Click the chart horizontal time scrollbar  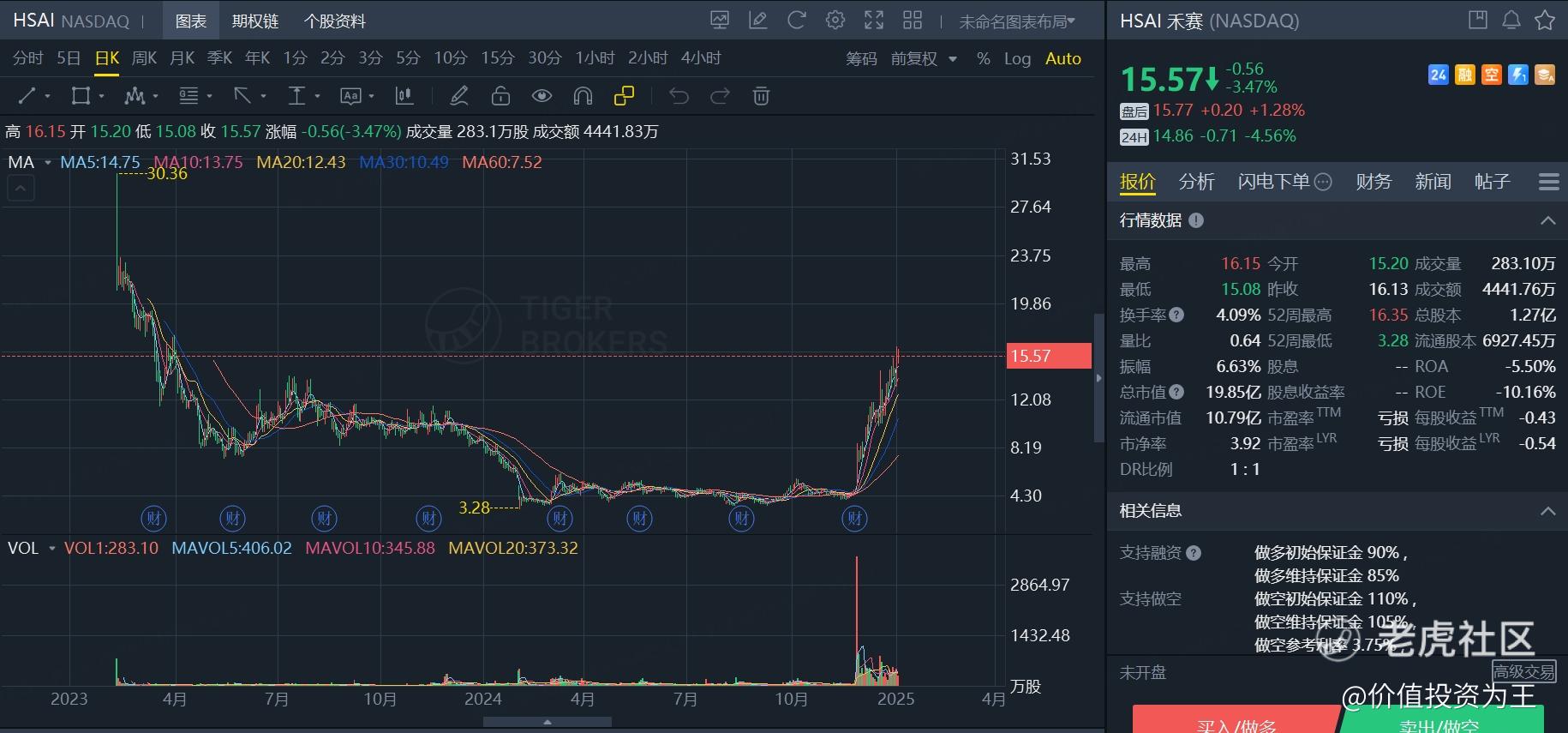click(548, 722)
